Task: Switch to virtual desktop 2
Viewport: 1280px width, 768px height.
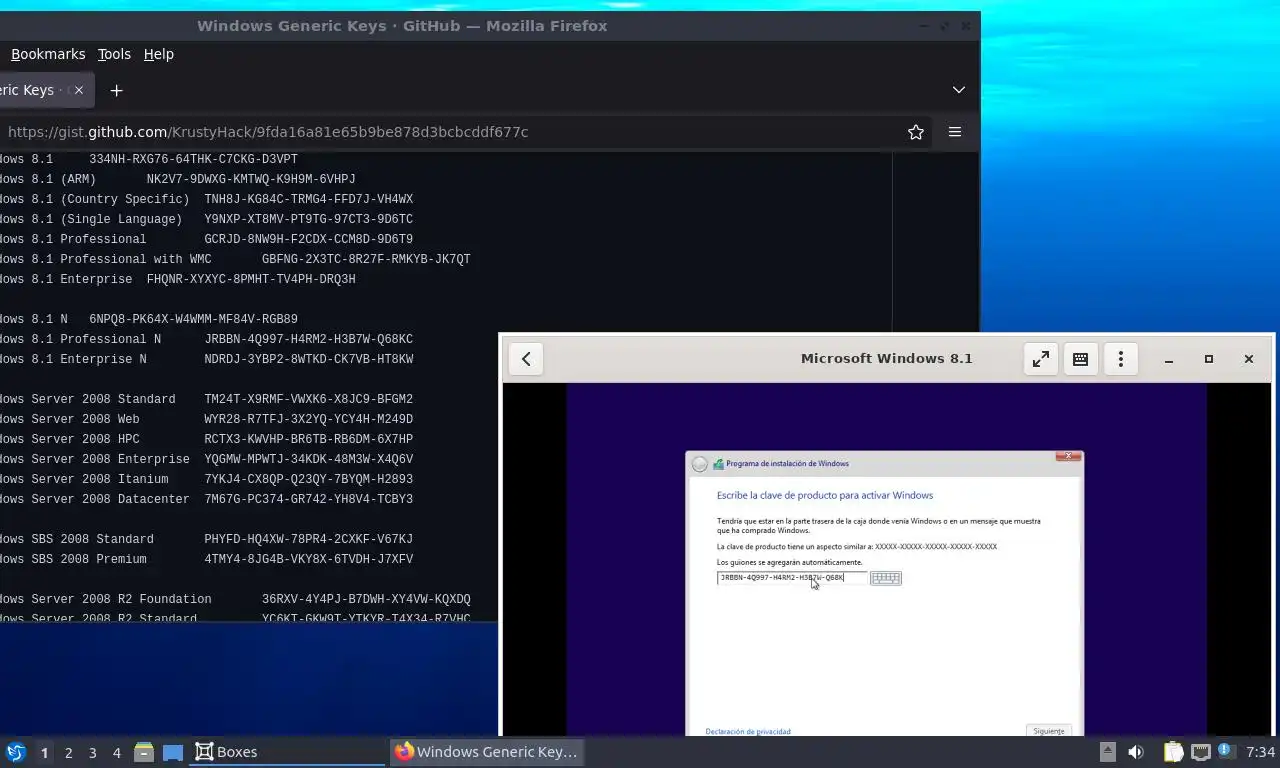Action: click(68, 753)
